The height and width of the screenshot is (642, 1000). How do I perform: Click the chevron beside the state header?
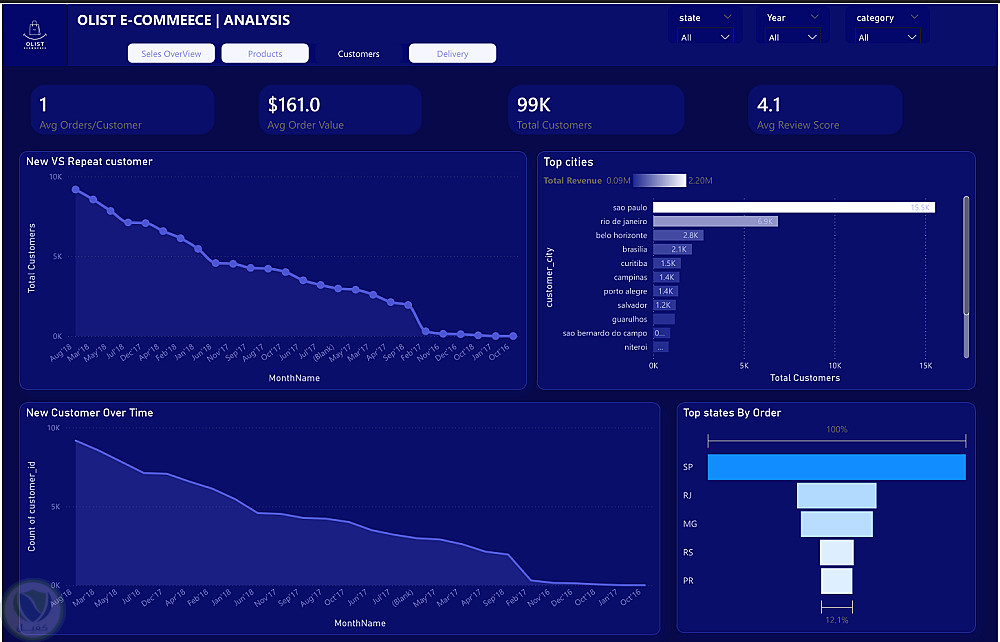pyautogui.click(x=728, y=17)
